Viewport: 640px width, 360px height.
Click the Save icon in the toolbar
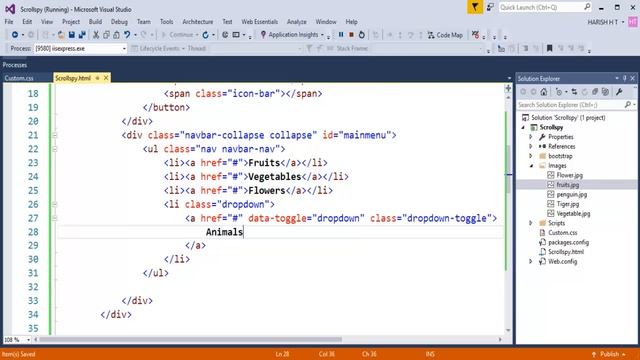[x=71, y=35]
